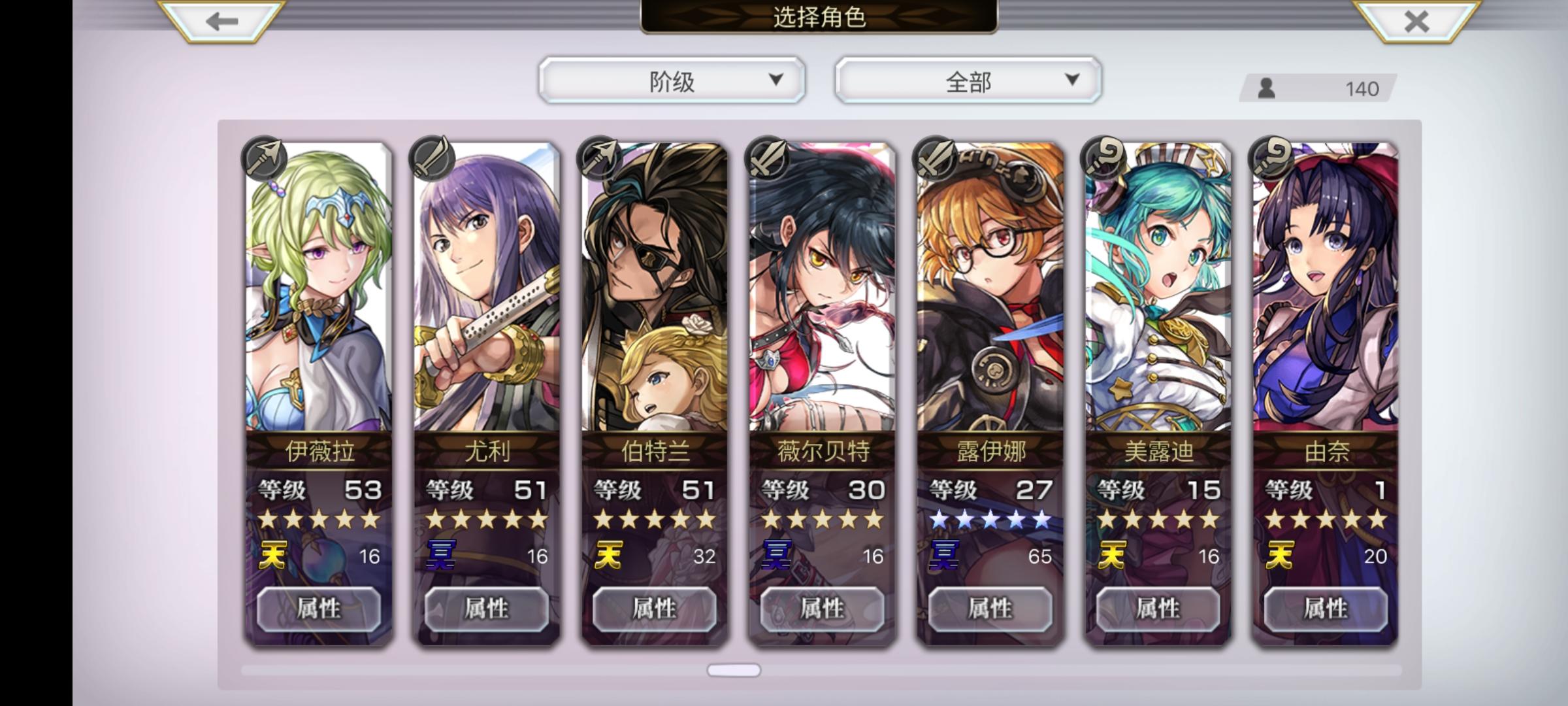This screenshot has height=706, width=1568.
Task: Click the horizontal scrollbar handle
Action: pos(734,670)
